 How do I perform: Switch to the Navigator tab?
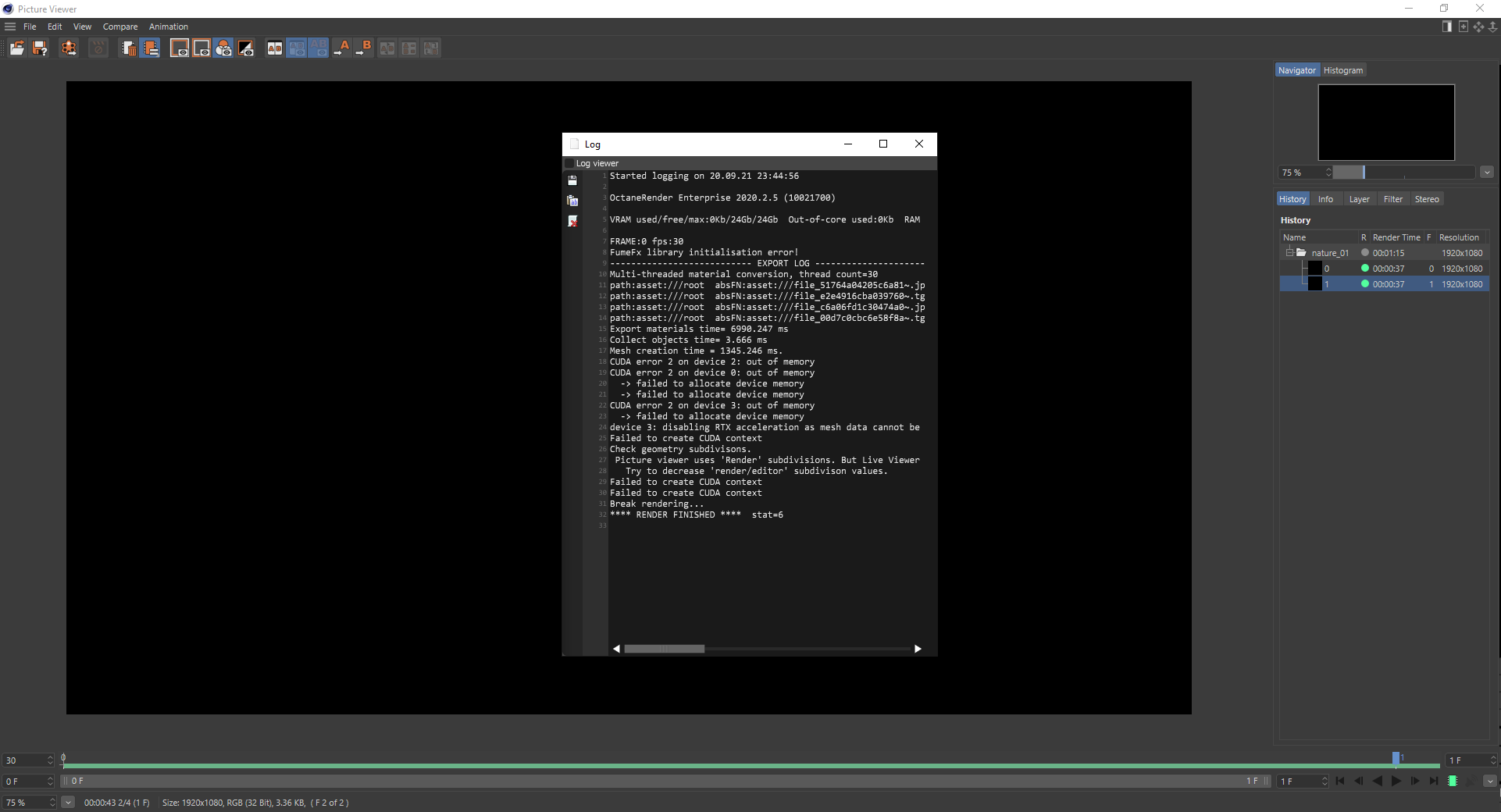[x=1297, y=70]
